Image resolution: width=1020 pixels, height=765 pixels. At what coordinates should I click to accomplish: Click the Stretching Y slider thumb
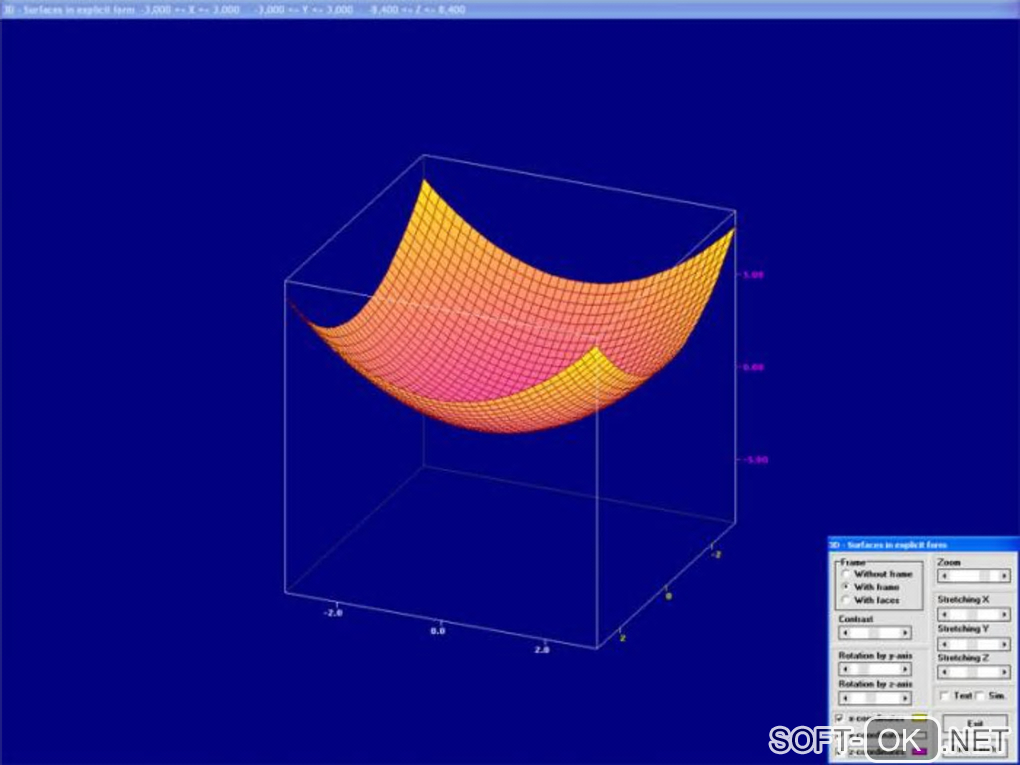click(x=974, y=644)
